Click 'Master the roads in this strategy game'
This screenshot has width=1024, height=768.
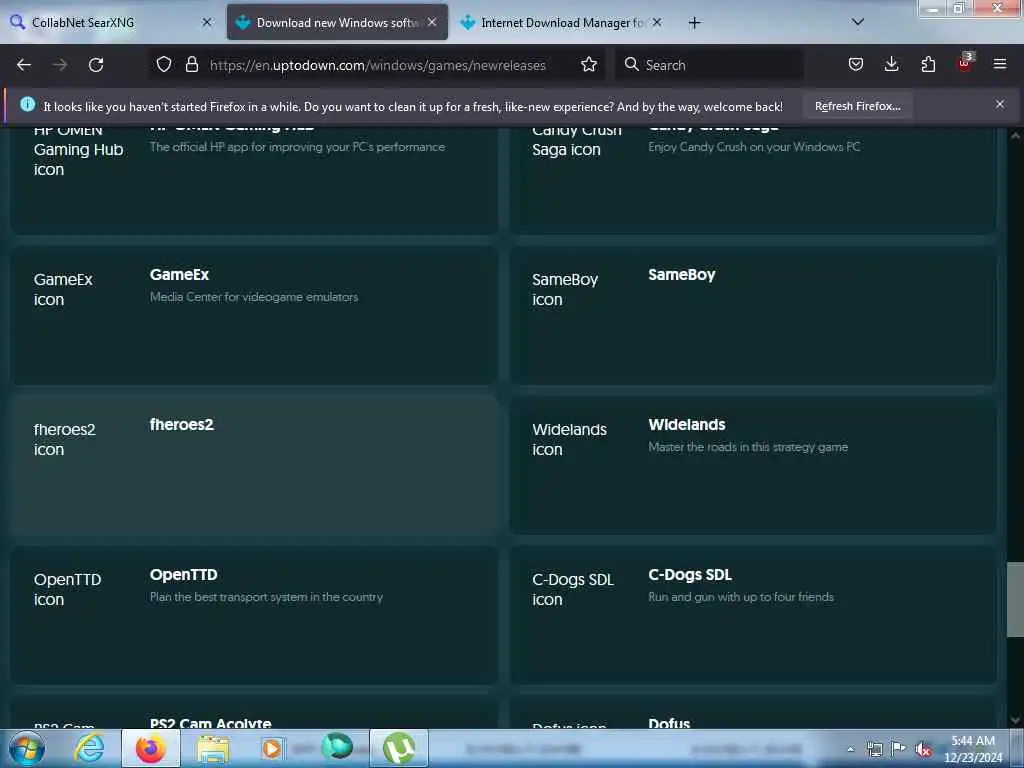click(x=748, y=447)
